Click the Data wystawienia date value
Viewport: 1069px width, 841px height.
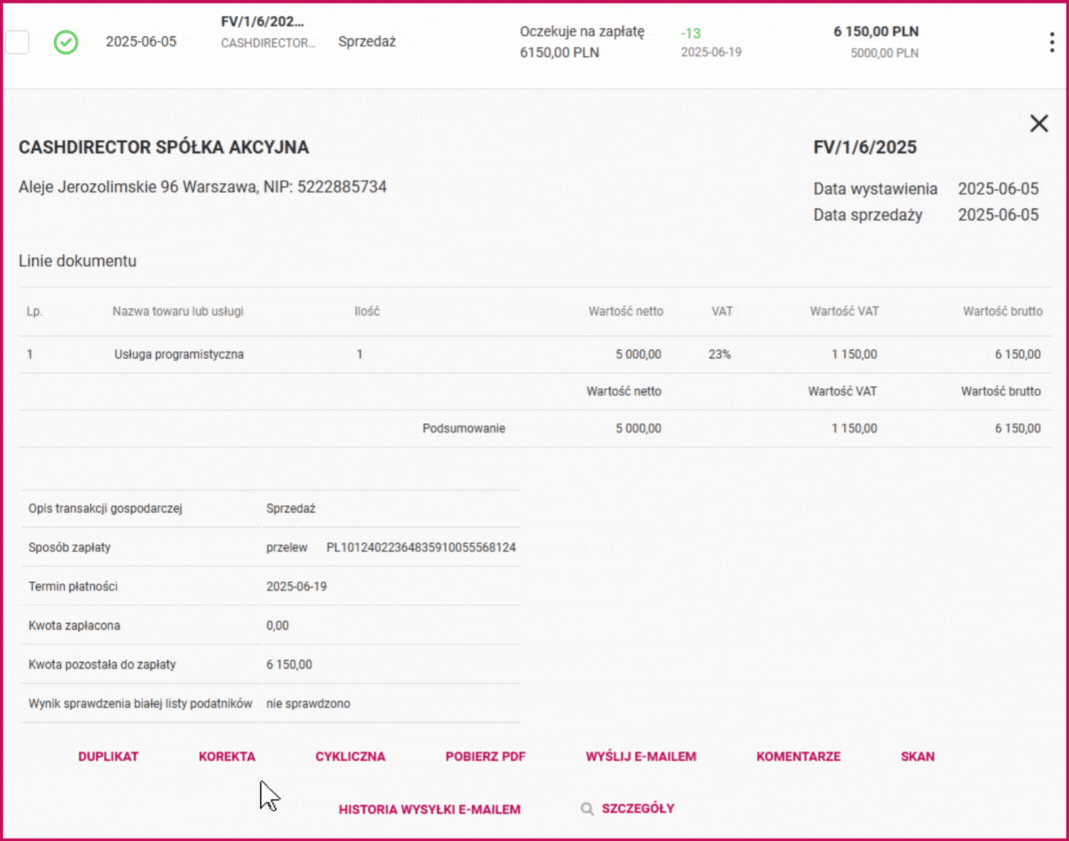pyautogui.click(x=998, y=189)
